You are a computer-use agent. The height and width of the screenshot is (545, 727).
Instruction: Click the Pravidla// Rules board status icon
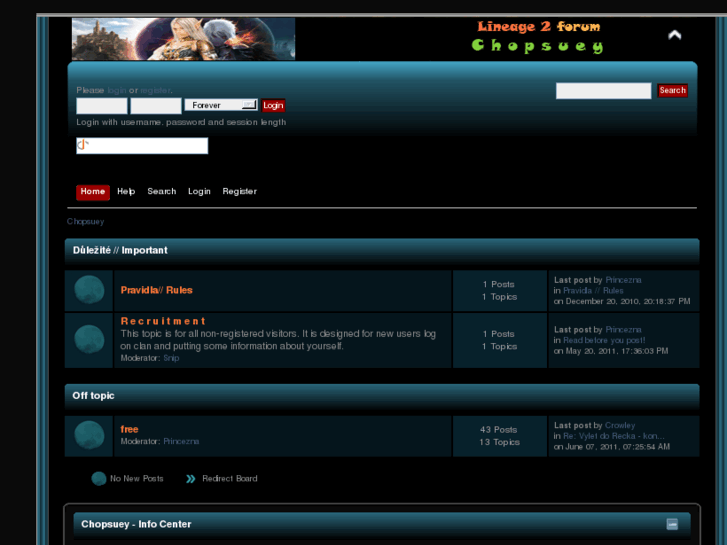click(89, 290)
